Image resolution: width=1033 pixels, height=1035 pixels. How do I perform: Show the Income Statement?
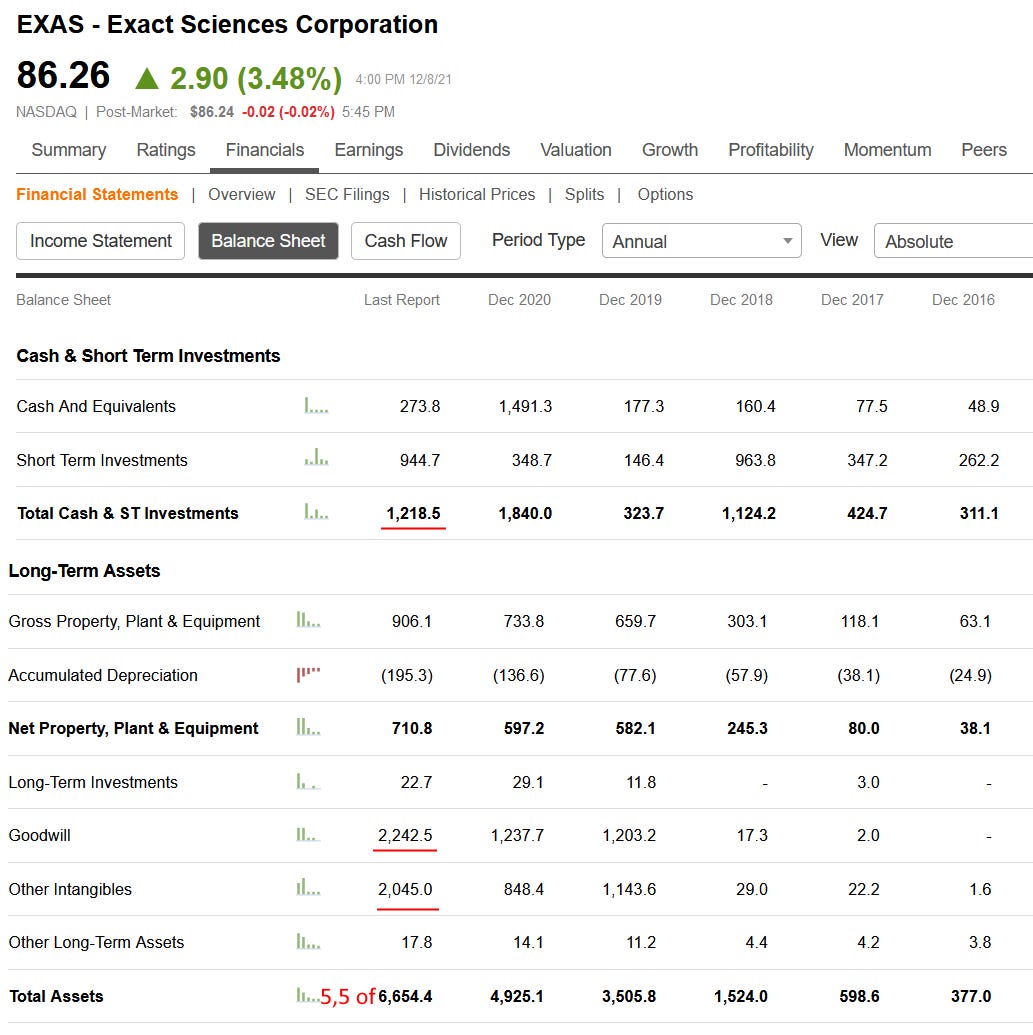pyautogui.click(x=100, y=241)
